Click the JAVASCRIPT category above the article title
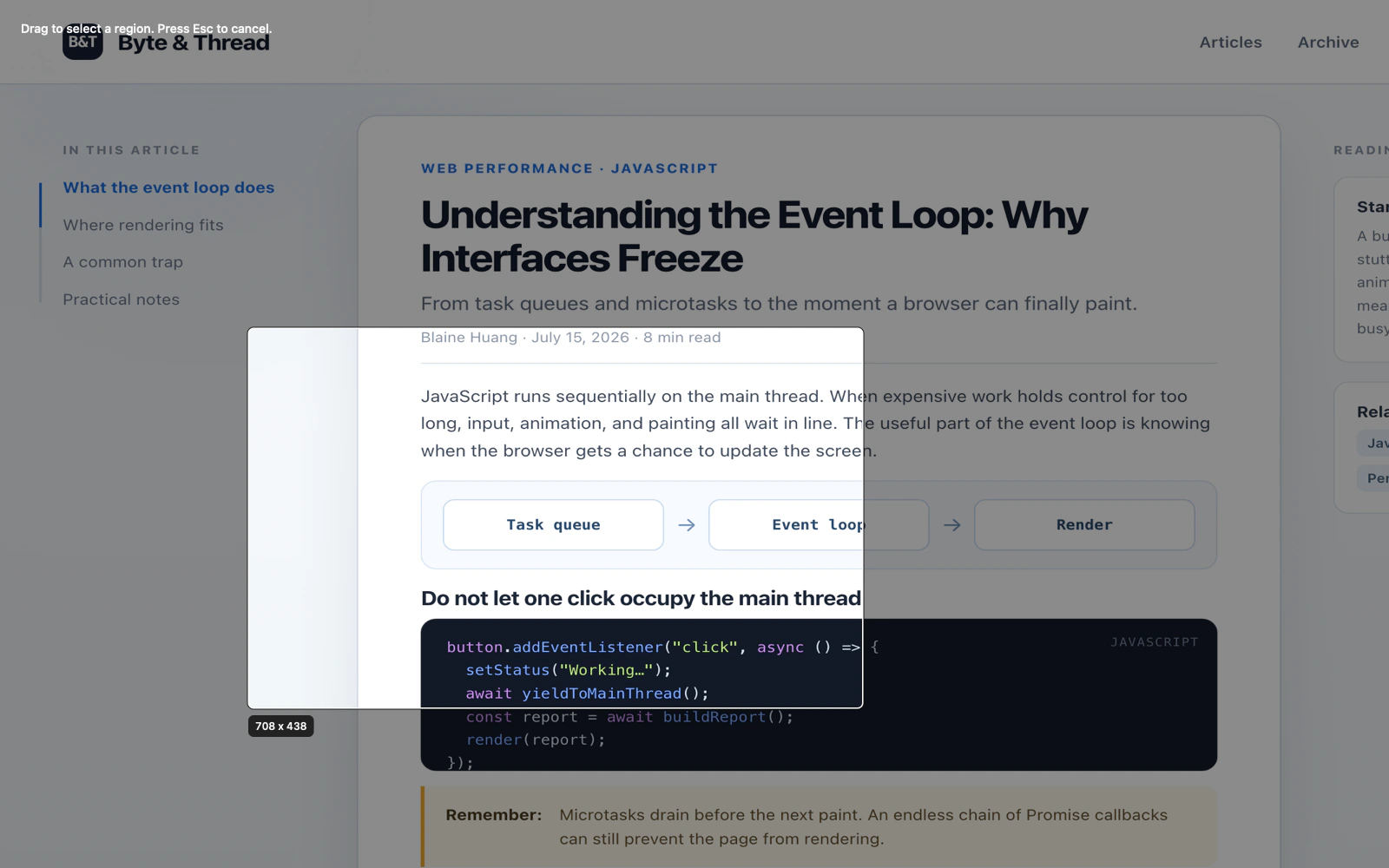Viewport: 1389px width, 868px height. click(664, 168)
